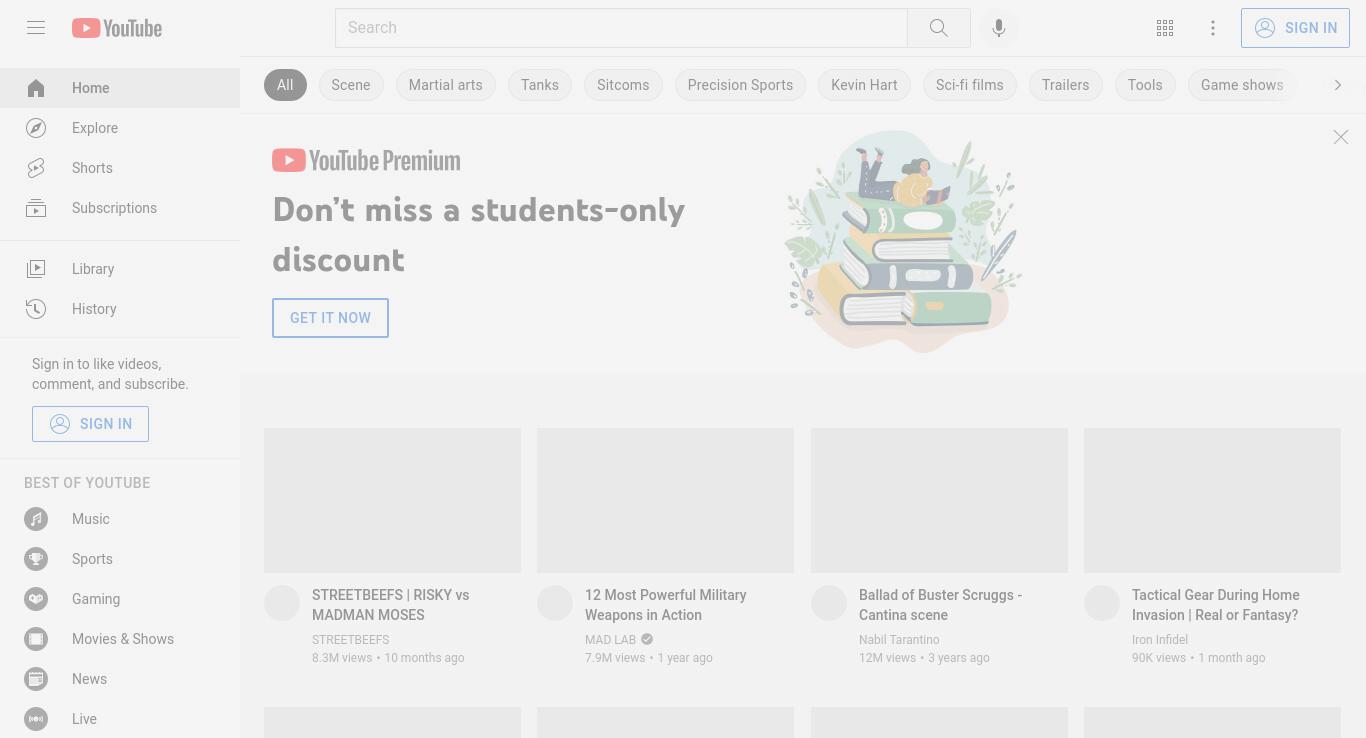The image size is (1366, 738).
Task: Click the Movies & Shows film icon
Action: pyautogui.click(x=36, y=639)
